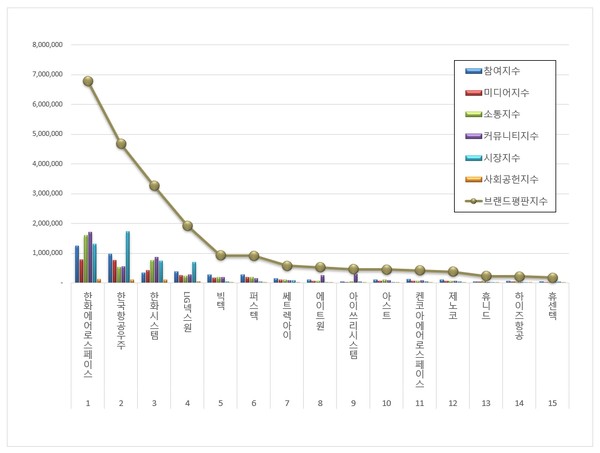Click the line data point for 한국항공우주

coord(121,144)
